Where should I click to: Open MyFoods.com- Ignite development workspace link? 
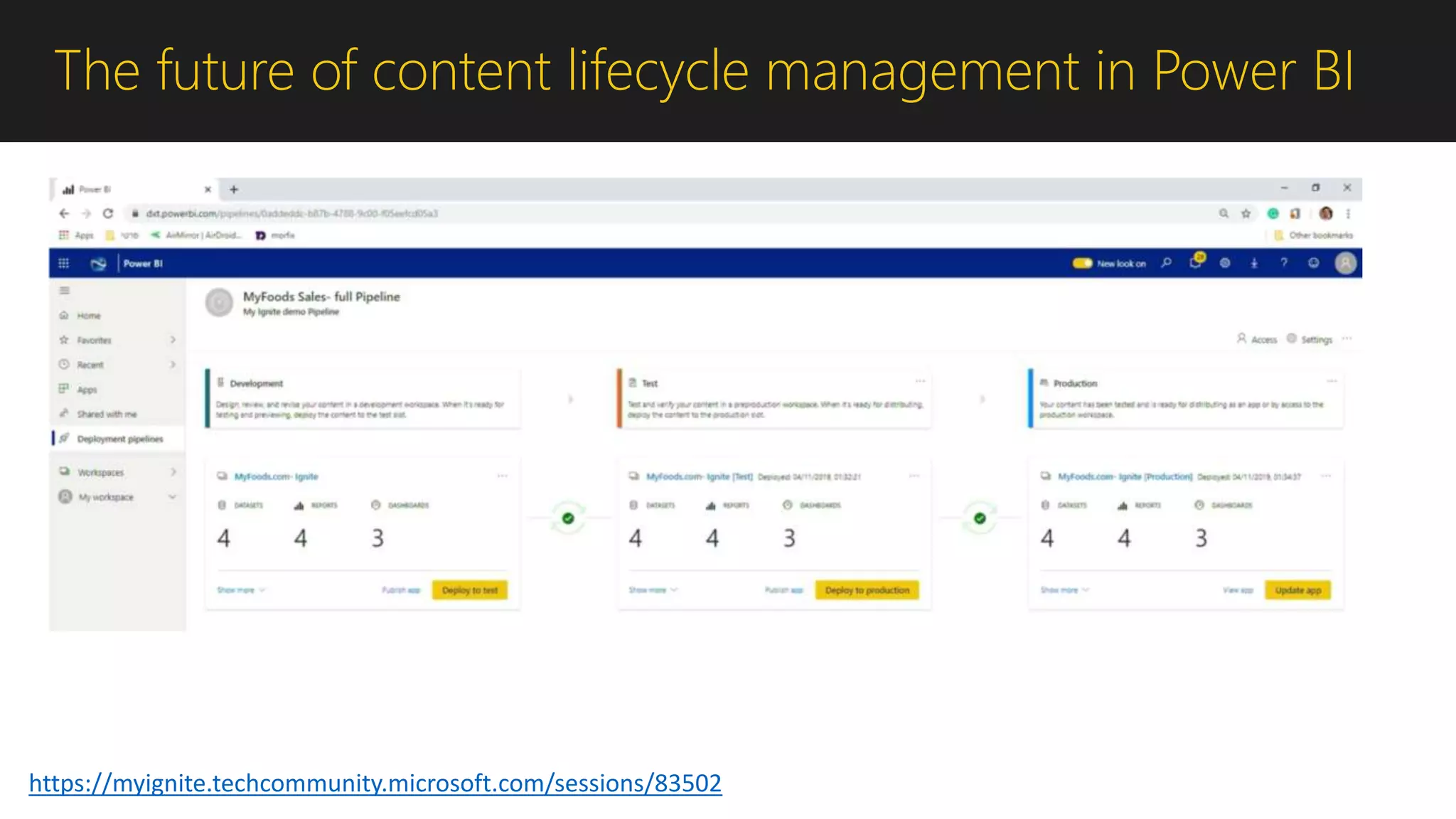coord(277,476)
